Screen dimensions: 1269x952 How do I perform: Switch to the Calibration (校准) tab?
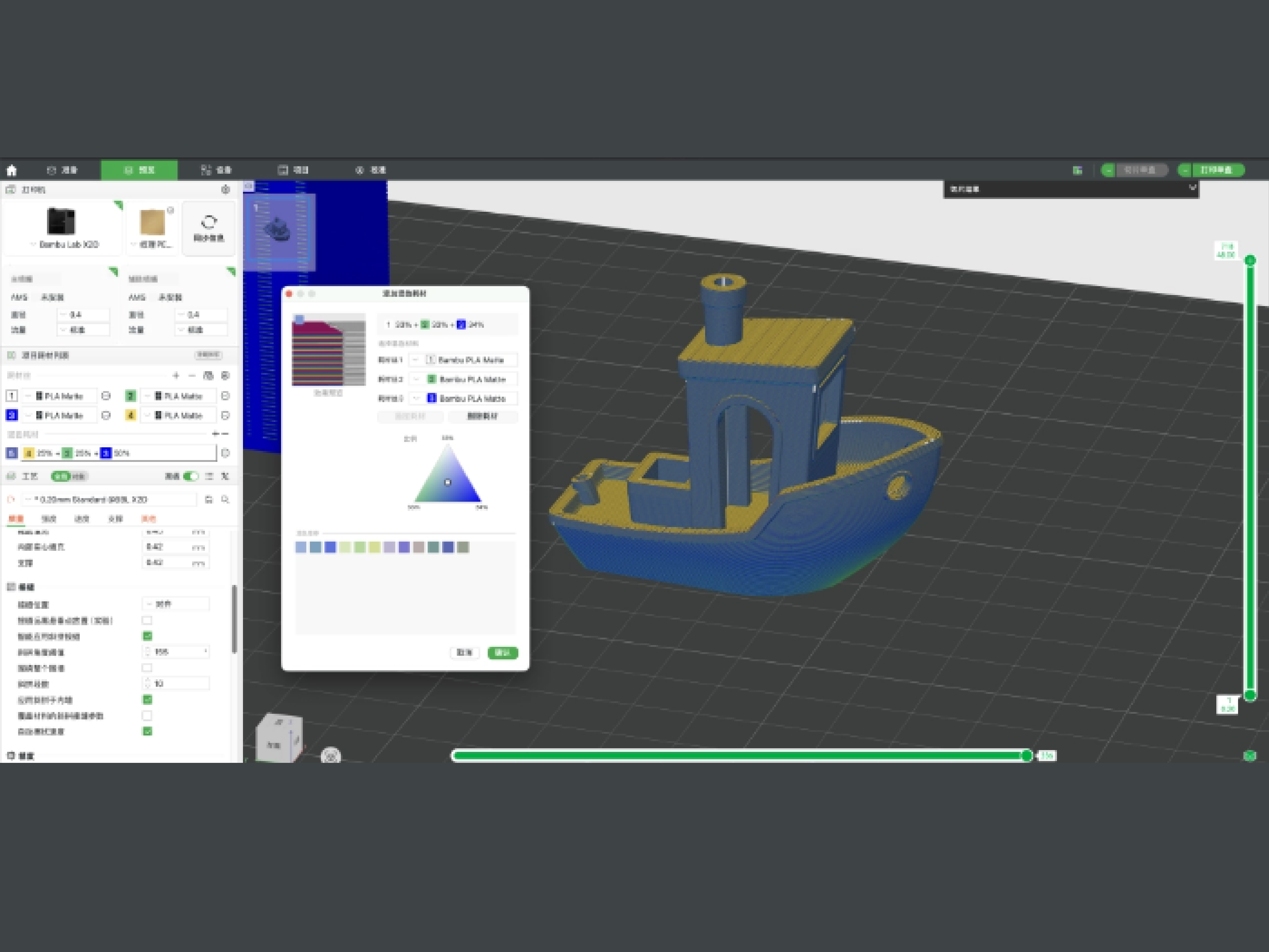point(371,170)
